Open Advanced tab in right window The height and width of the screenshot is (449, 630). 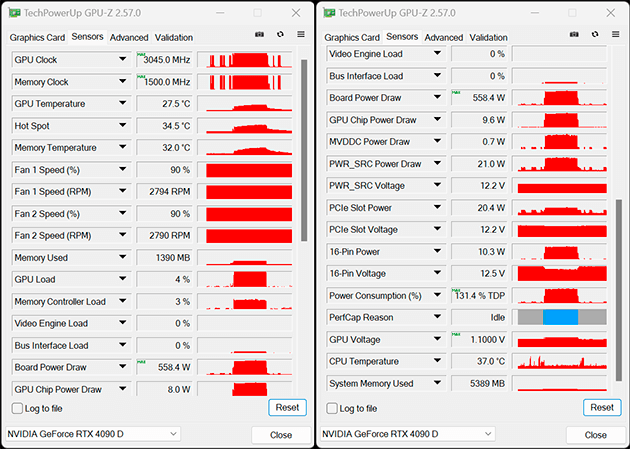(444, 37)
